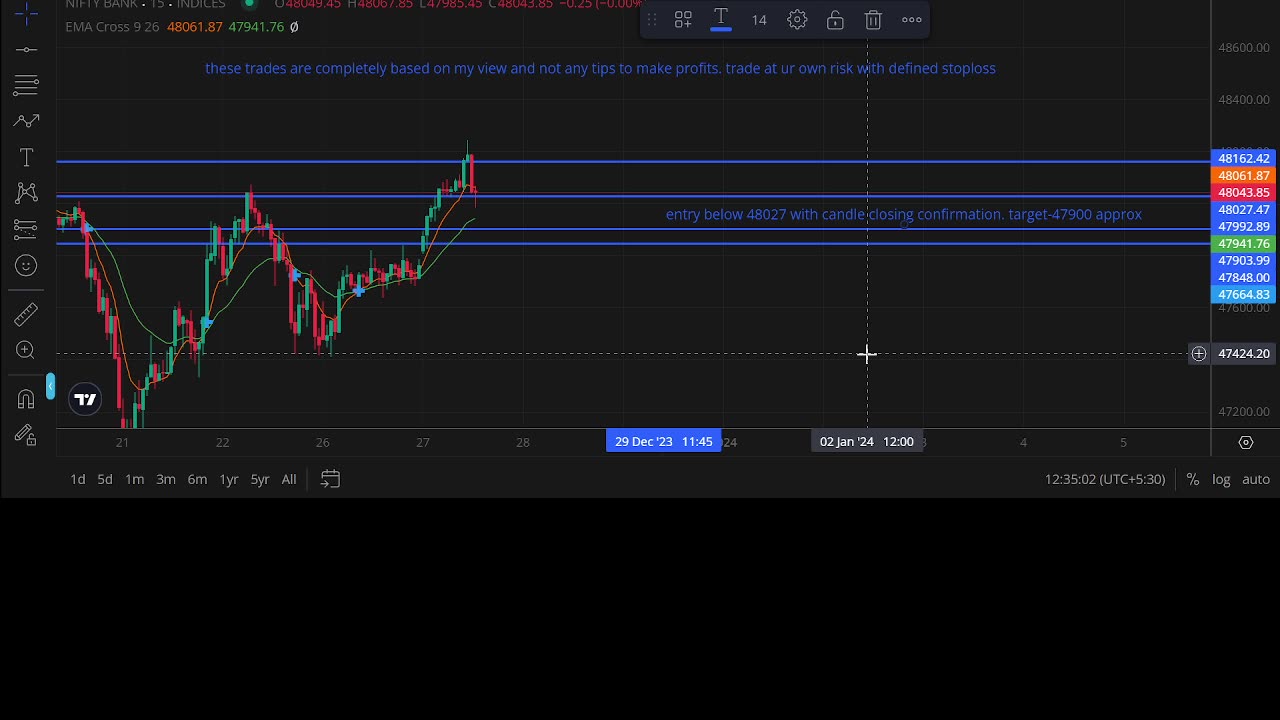The height and width of the screenshot is (720, 1280).
Task: Grab the floating toolbar drag handle
Action: pos(651,20)
